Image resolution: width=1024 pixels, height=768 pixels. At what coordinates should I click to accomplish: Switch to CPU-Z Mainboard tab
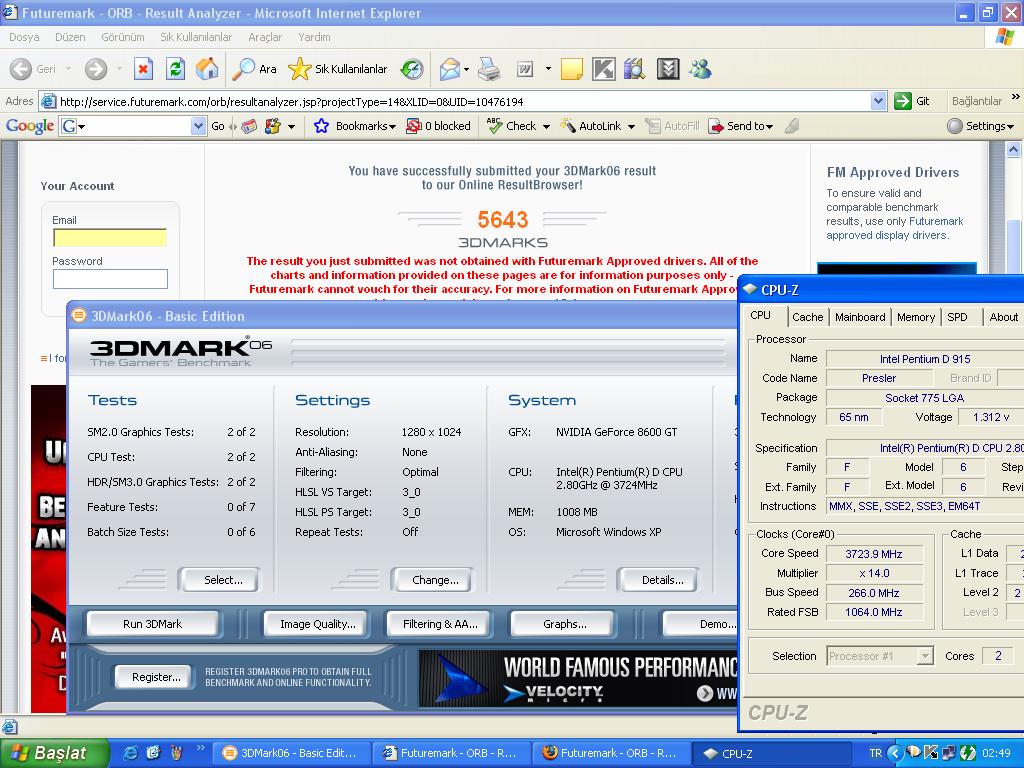[860, 317]
